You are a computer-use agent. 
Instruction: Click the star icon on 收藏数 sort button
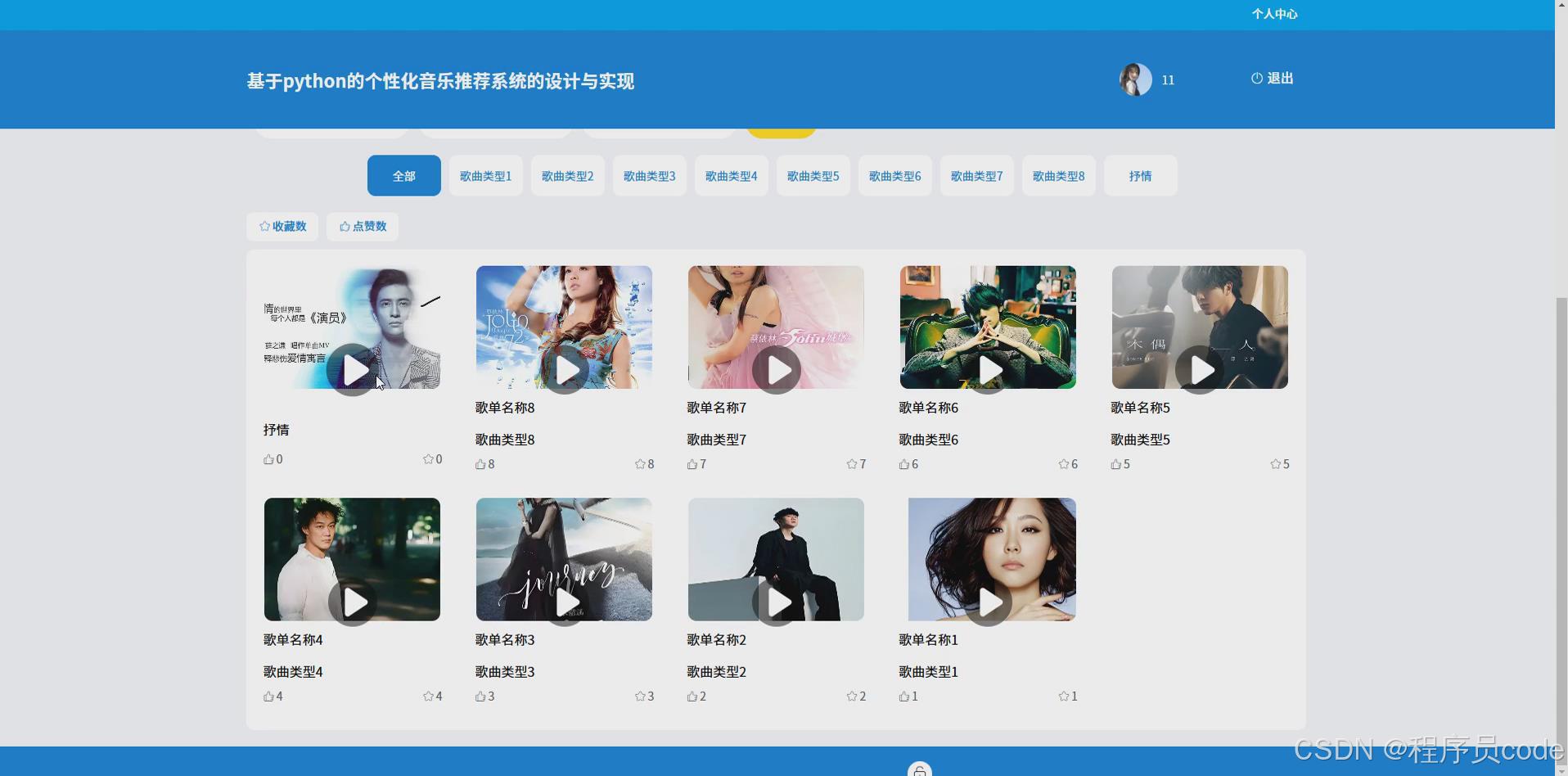pos(264,226)
